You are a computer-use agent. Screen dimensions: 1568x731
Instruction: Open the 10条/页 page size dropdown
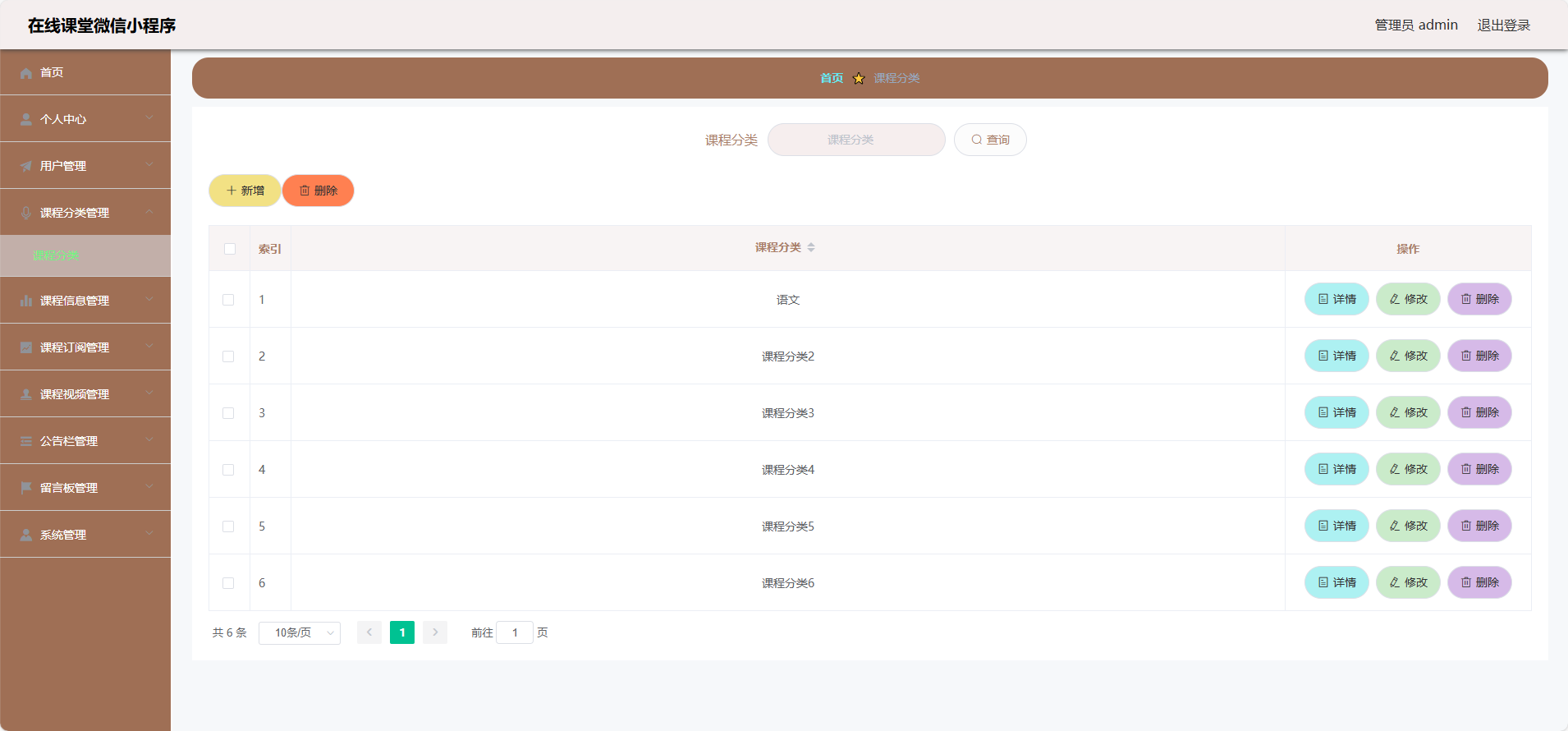tap(300, 632)
